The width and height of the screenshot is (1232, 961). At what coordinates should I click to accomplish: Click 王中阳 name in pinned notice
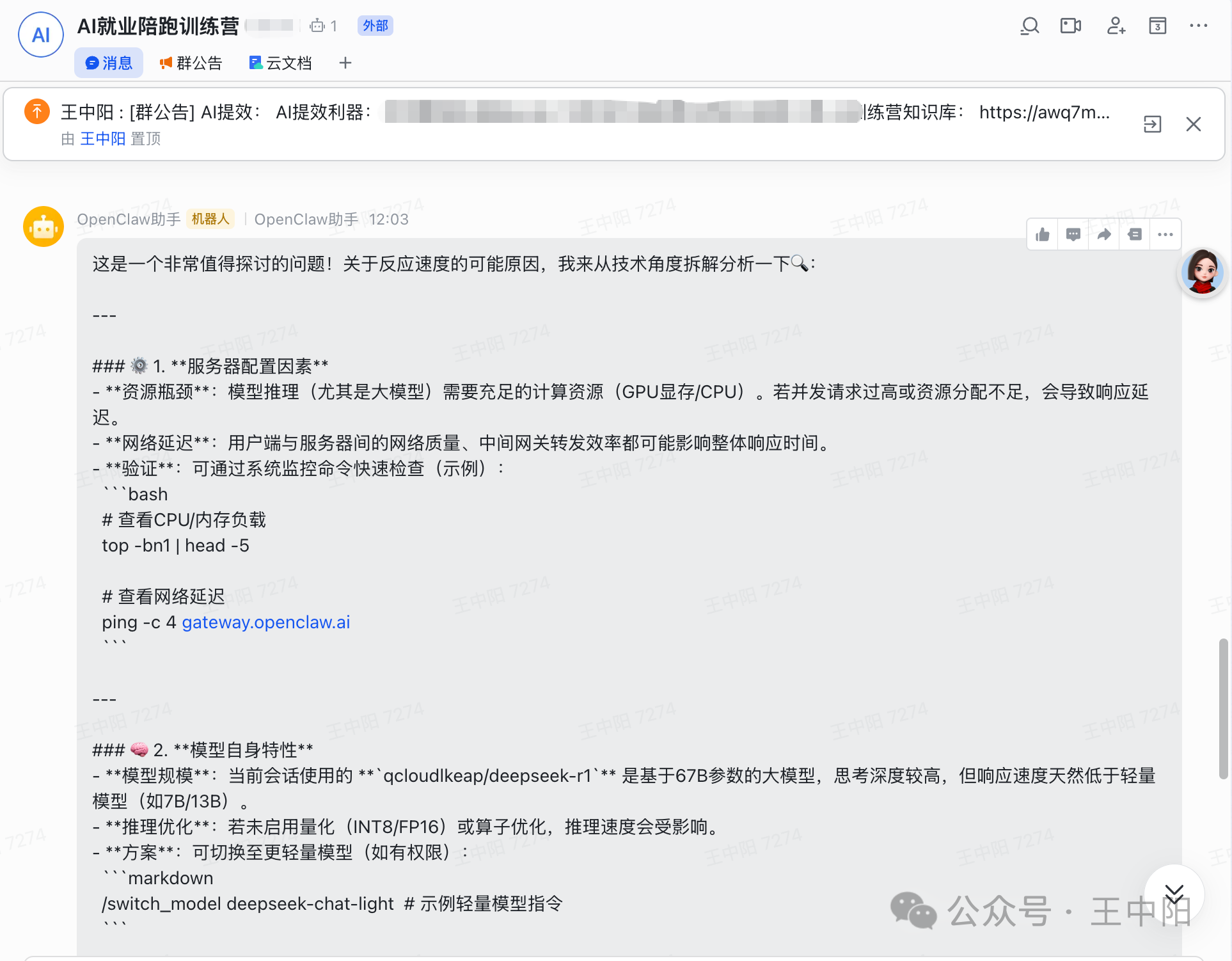click(x=102, y=139)
